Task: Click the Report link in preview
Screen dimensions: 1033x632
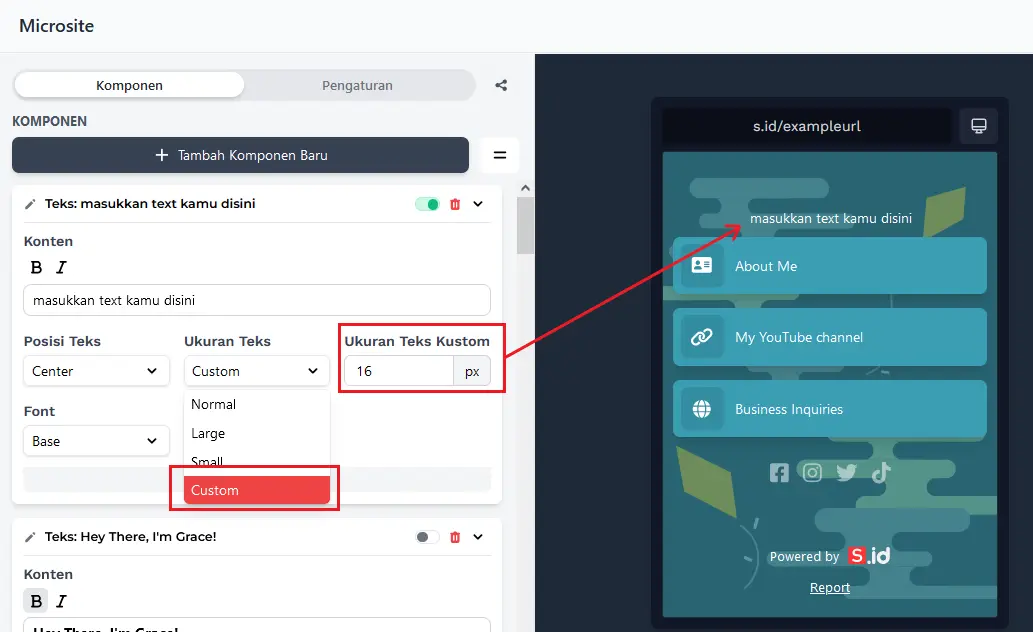Action: 830,587
